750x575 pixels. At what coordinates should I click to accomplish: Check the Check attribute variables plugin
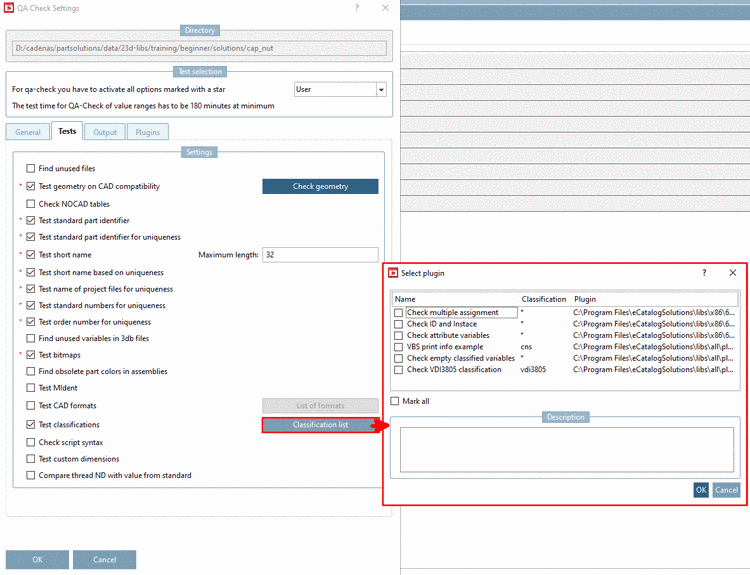tap(398, 336)
